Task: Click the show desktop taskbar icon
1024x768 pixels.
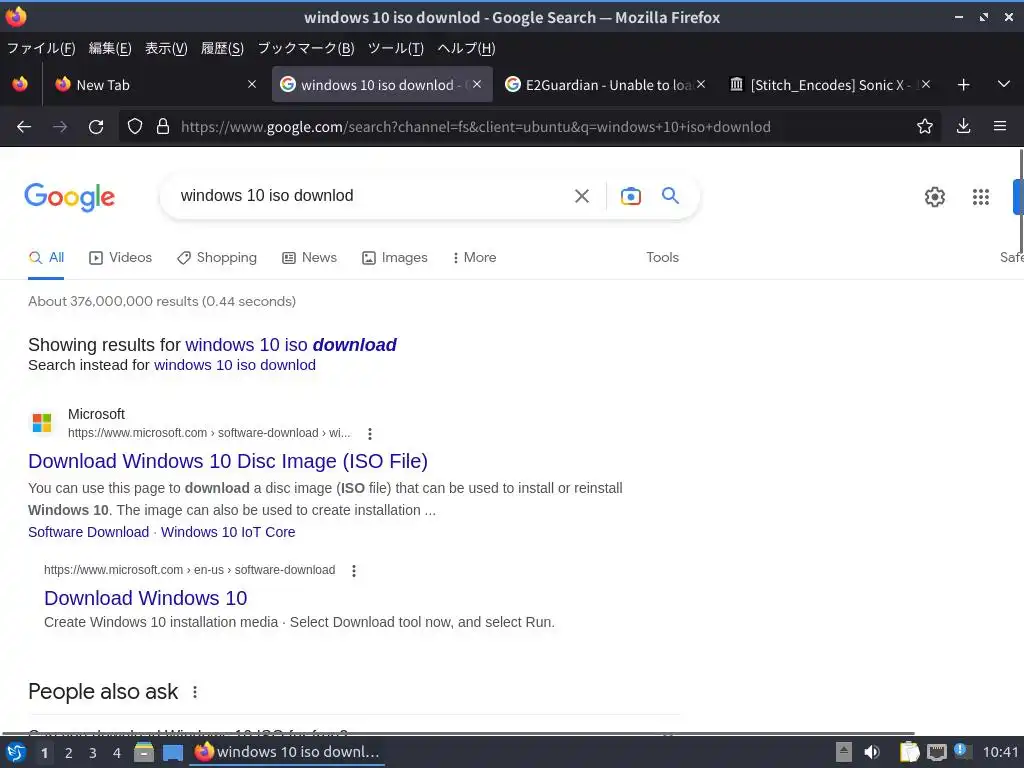Action: coord(172,752)
